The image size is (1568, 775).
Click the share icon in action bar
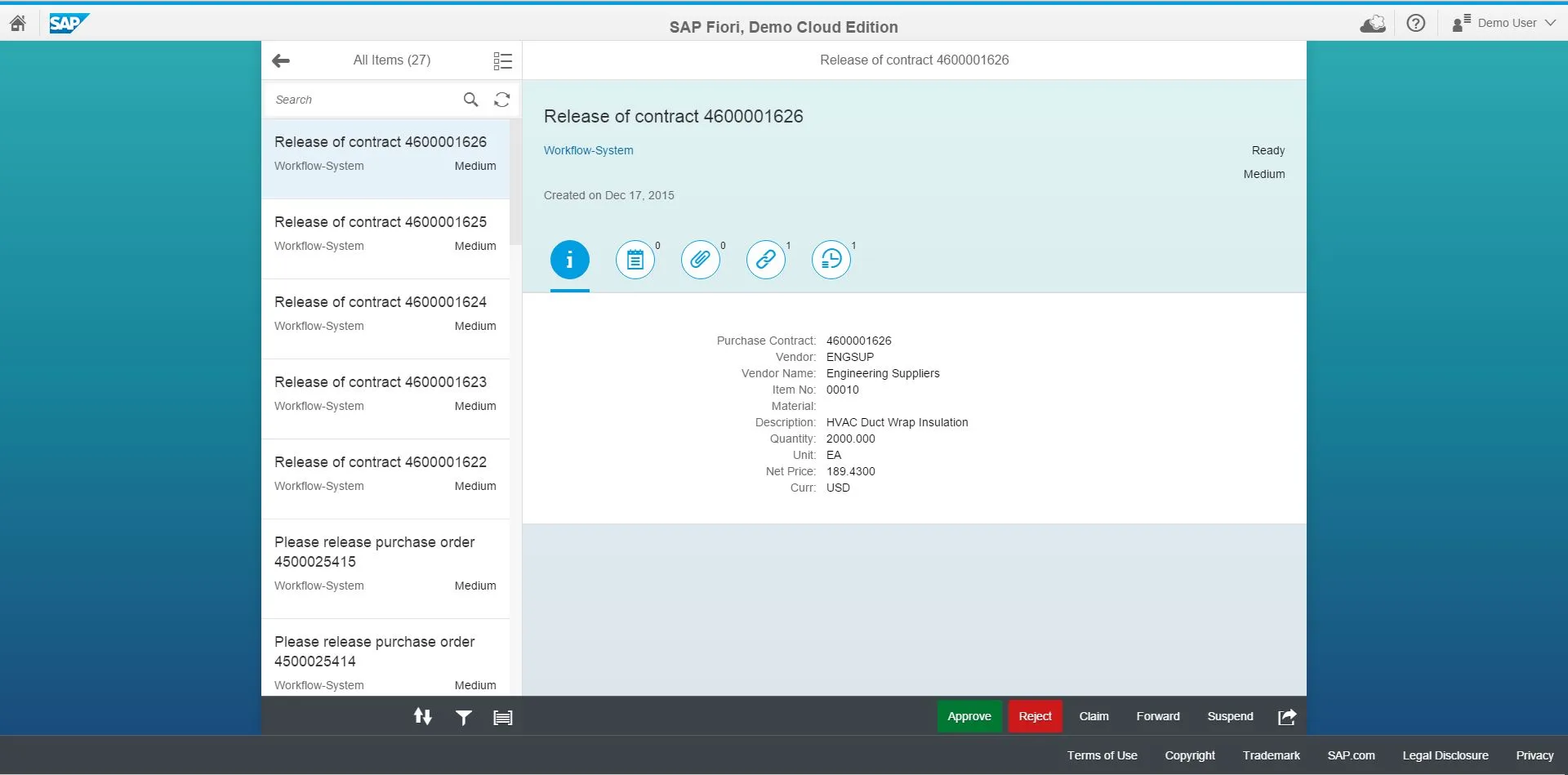click(x=1287, y=717)
